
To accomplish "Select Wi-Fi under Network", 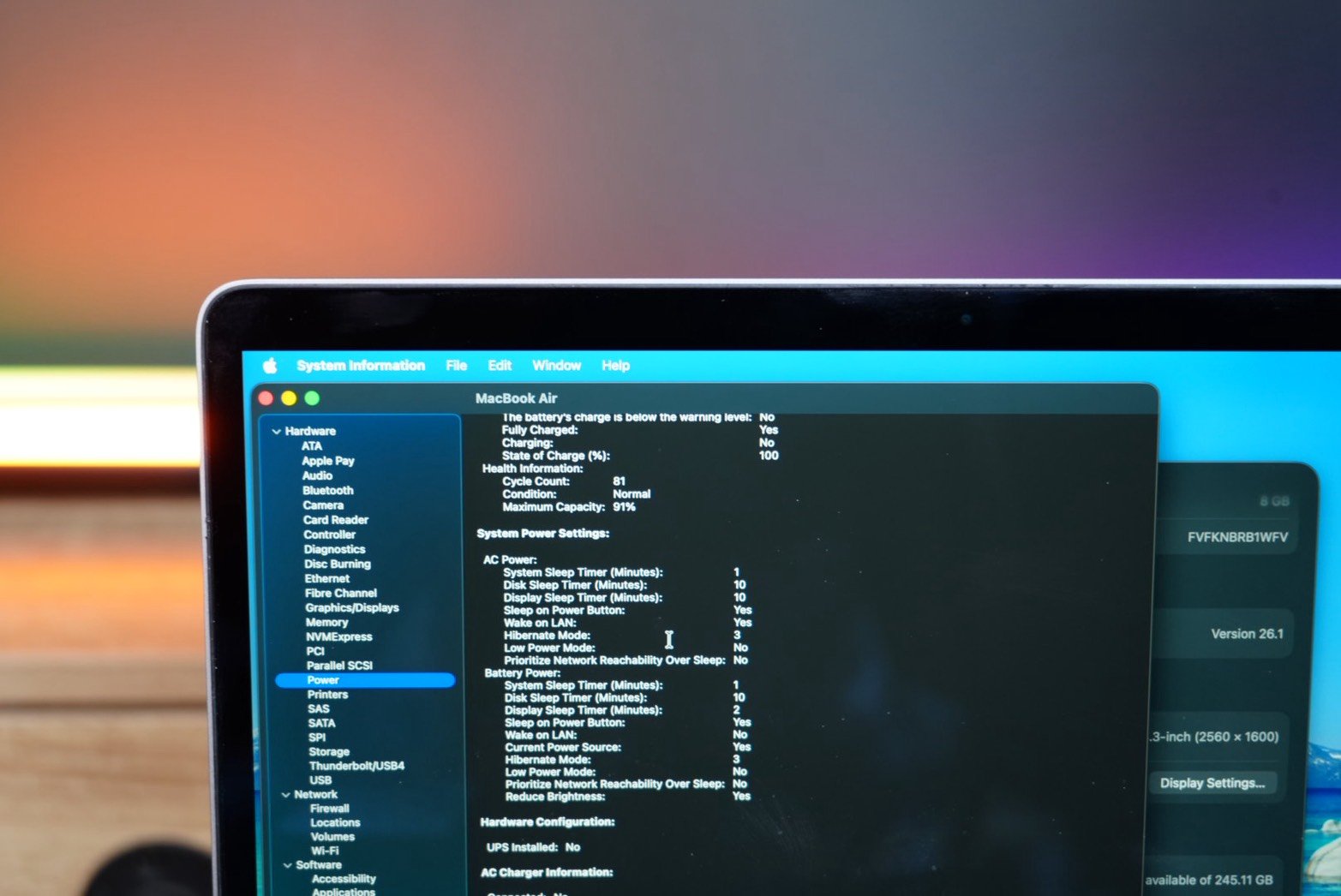I will point(325,851).
